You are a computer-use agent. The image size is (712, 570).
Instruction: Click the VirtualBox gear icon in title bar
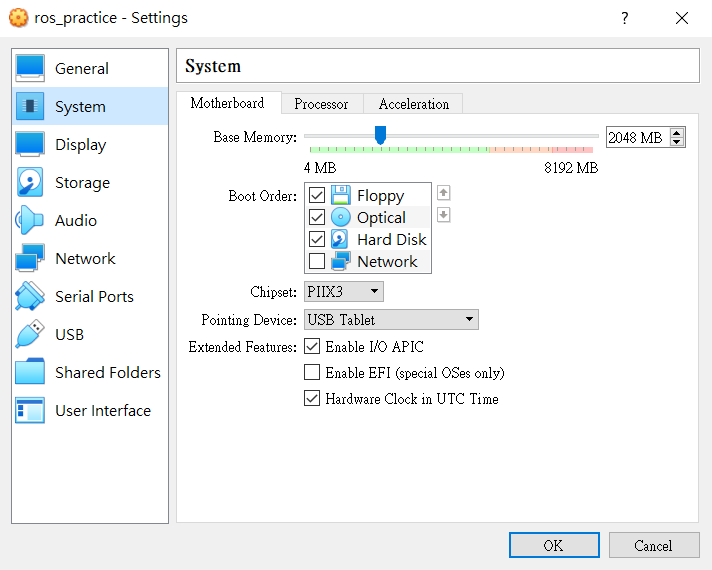click(x=19, y=18)
